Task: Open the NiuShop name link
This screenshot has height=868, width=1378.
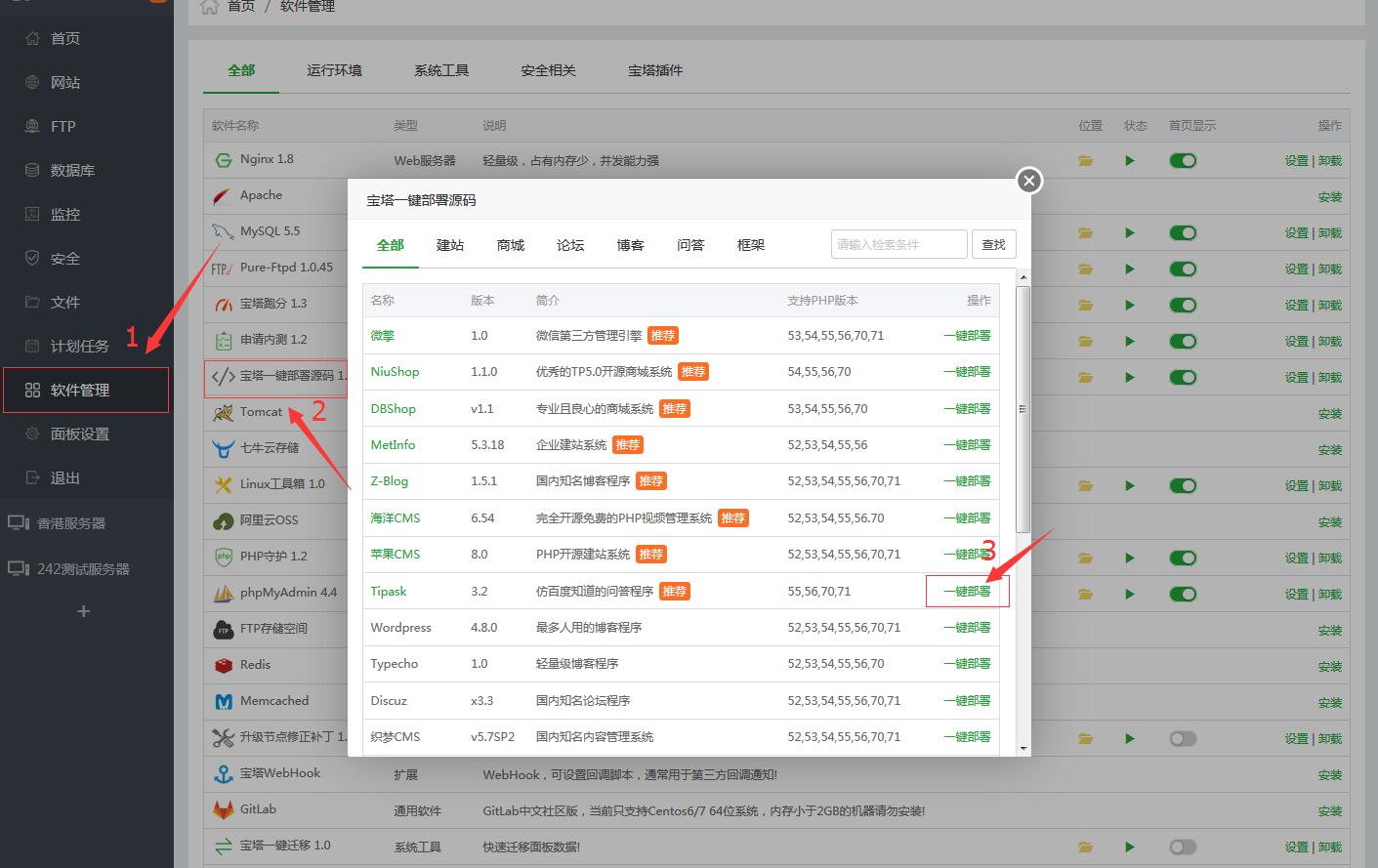Action: (x=395, y=372)
